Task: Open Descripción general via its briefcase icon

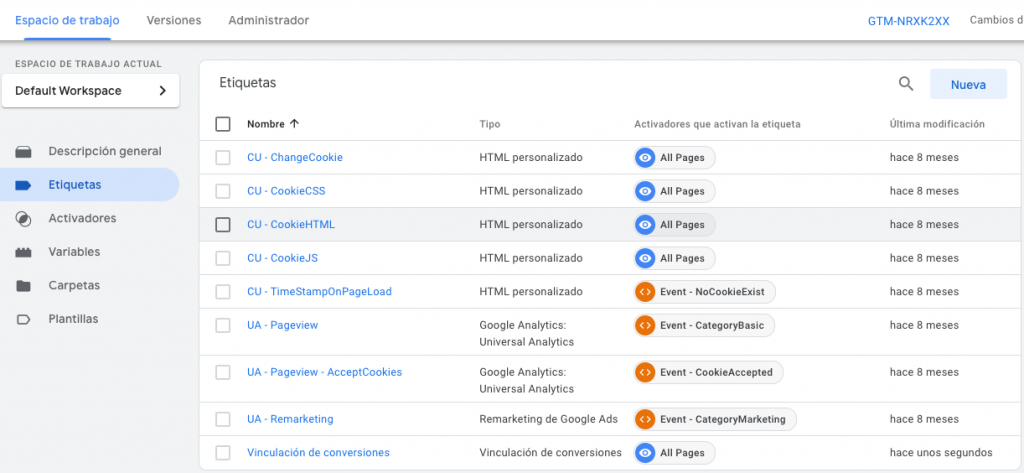Action: [x=24, y=152]
